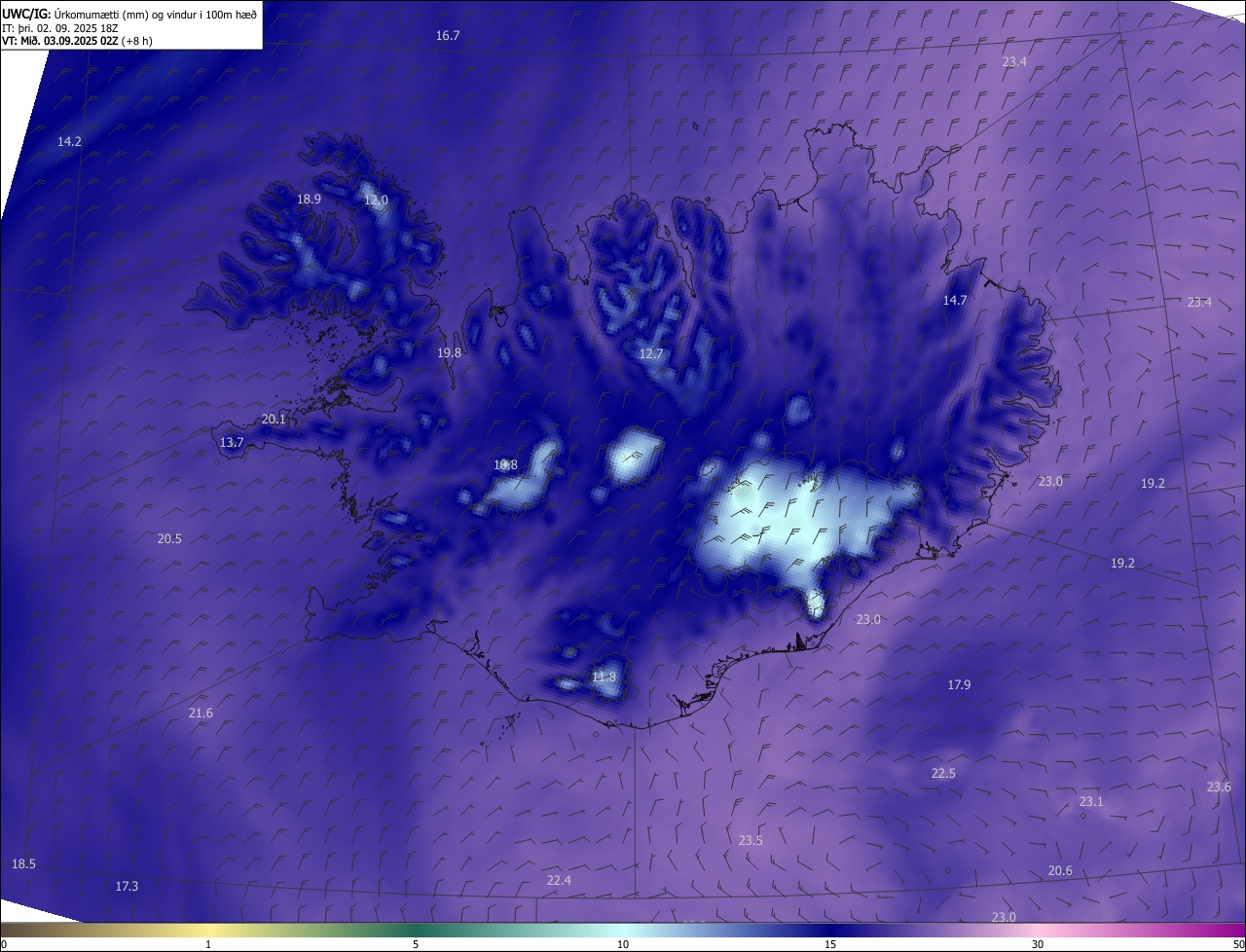Click the 12.7 value on the map
The width and height of the screenshot is (1246, 952).
coord(651,353)
